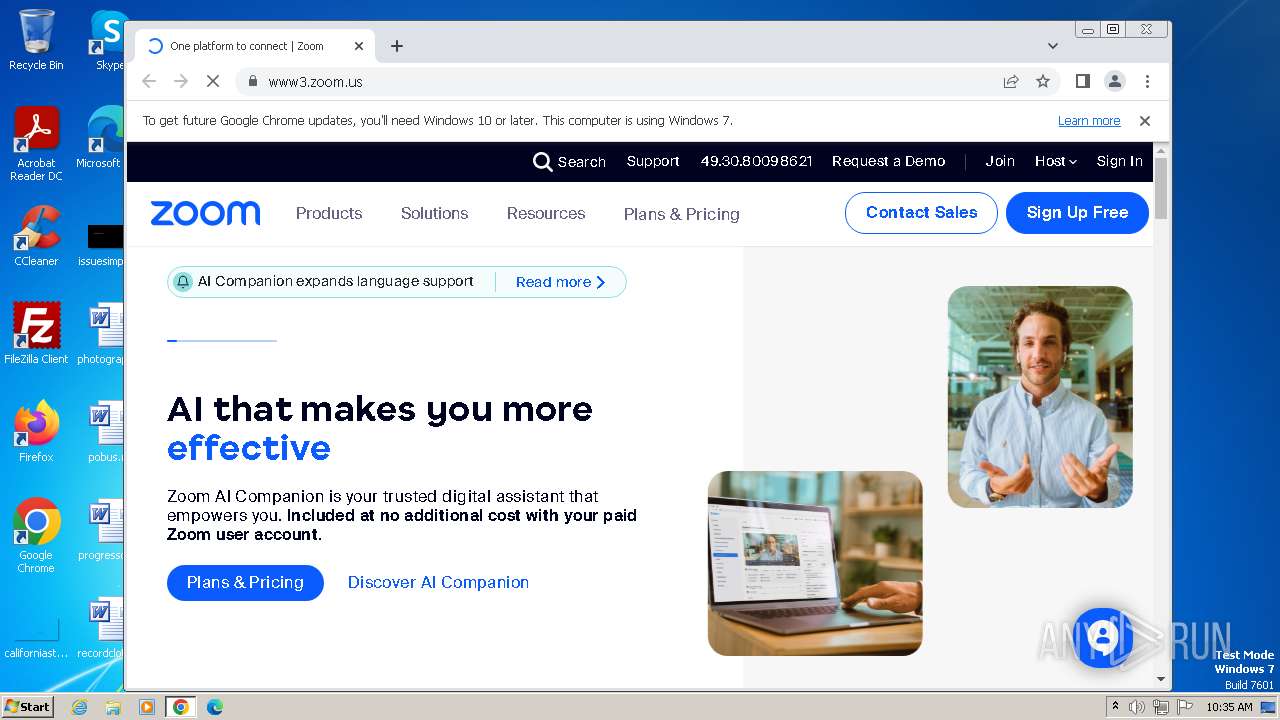Launch Acrobat Reader DC shortcut
Viewport: 1280px width, 720px height.
click(x=36, y=144)
